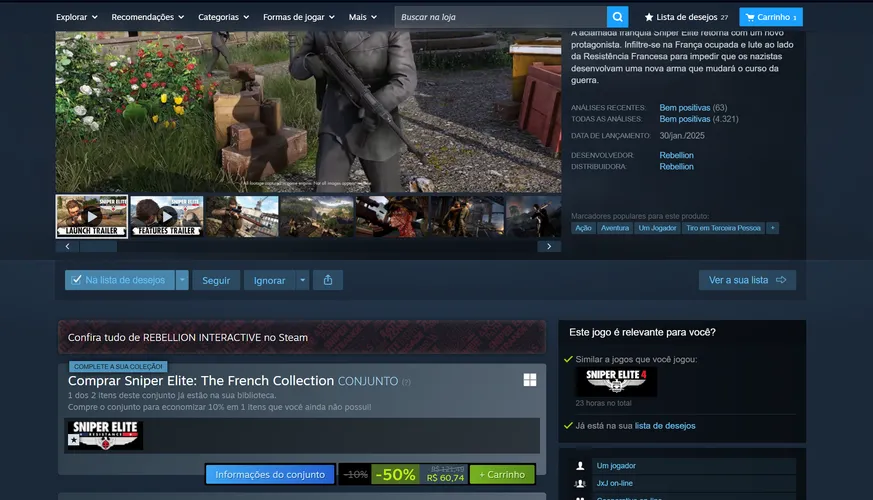
Task: Expand the Formas de jogar menu
Action: point(298,17)
